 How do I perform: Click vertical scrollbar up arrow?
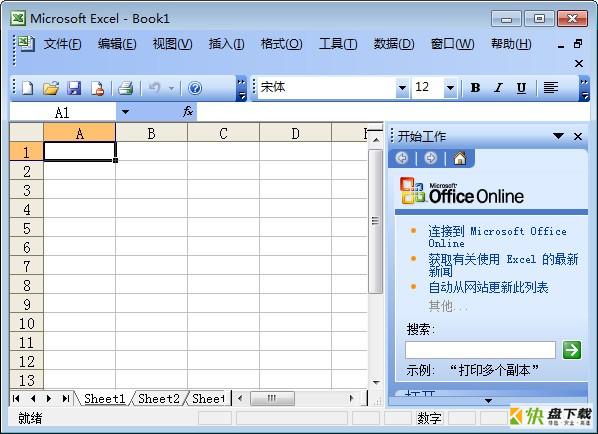376,140
